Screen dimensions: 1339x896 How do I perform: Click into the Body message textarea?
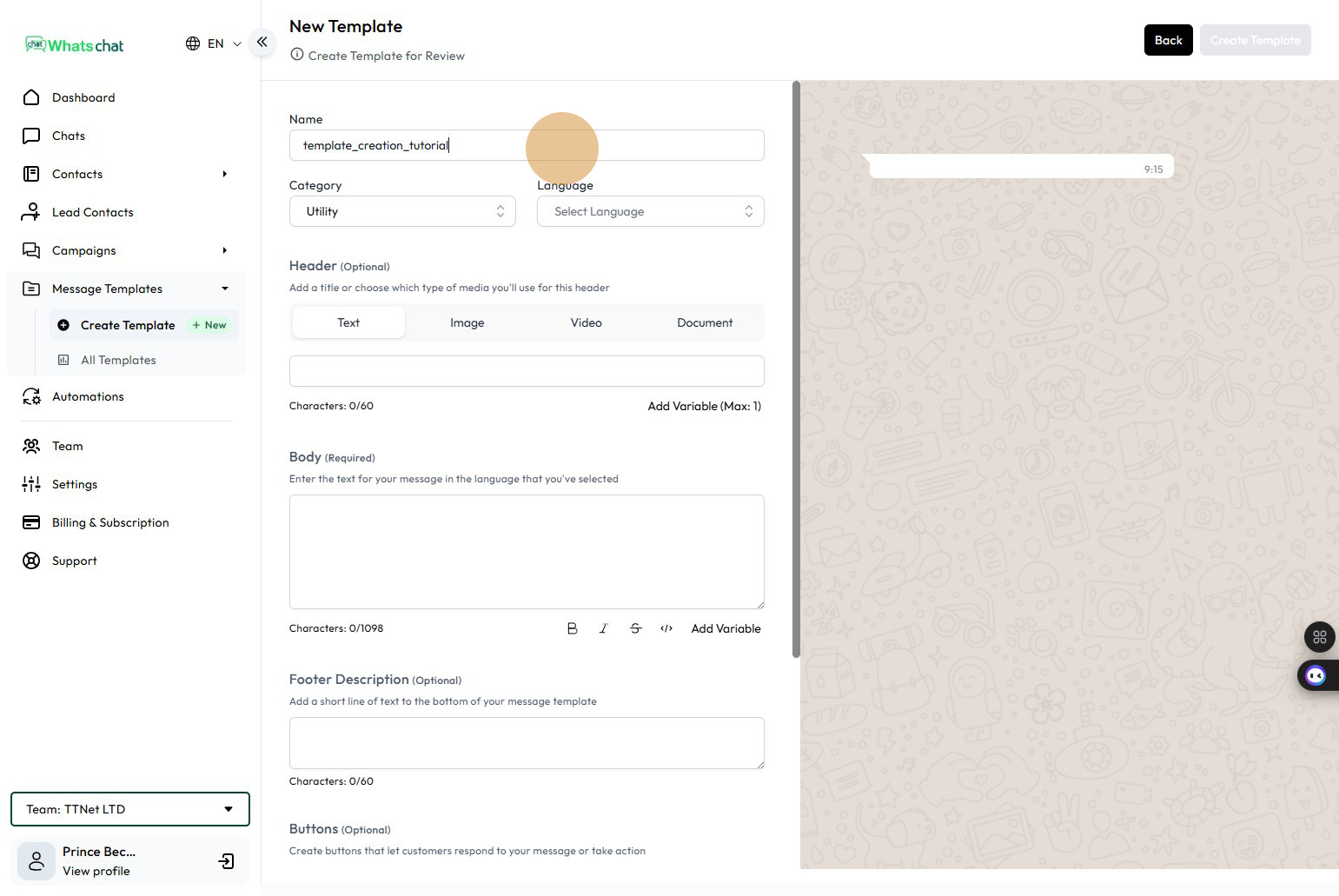pyautogui.click(x=527, y=552)
